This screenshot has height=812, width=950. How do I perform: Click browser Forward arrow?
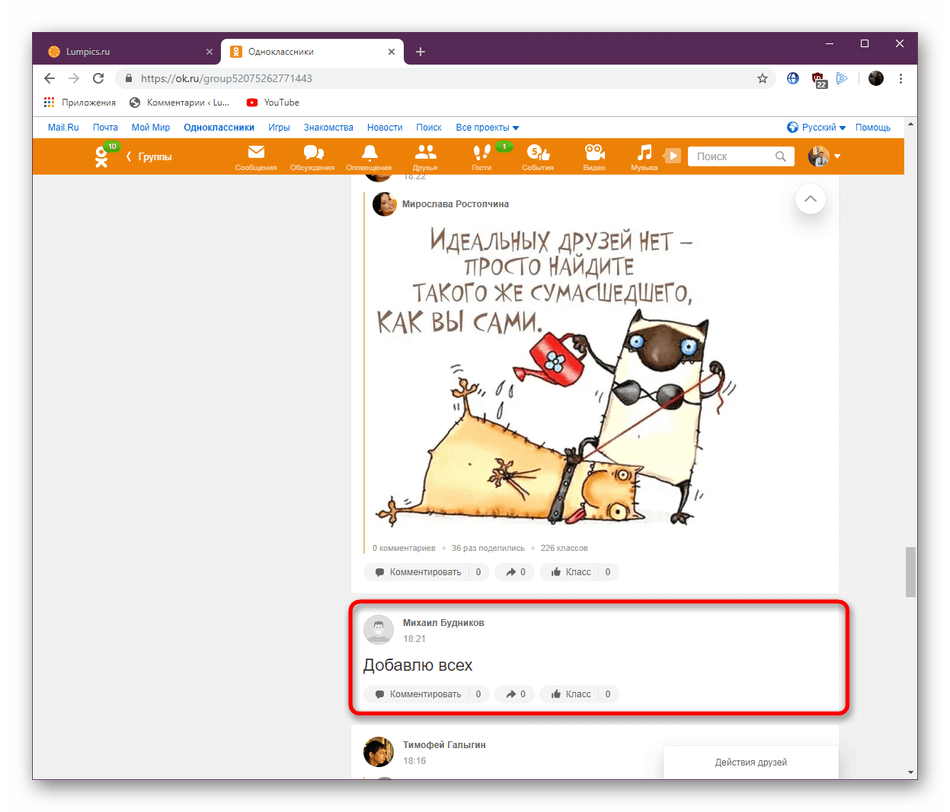[x=74, y=78]
